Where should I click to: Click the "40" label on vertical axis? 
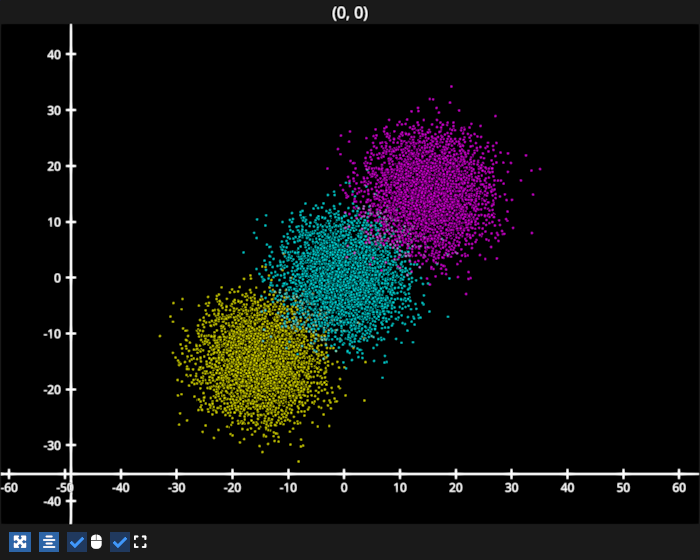click(54, 55)
